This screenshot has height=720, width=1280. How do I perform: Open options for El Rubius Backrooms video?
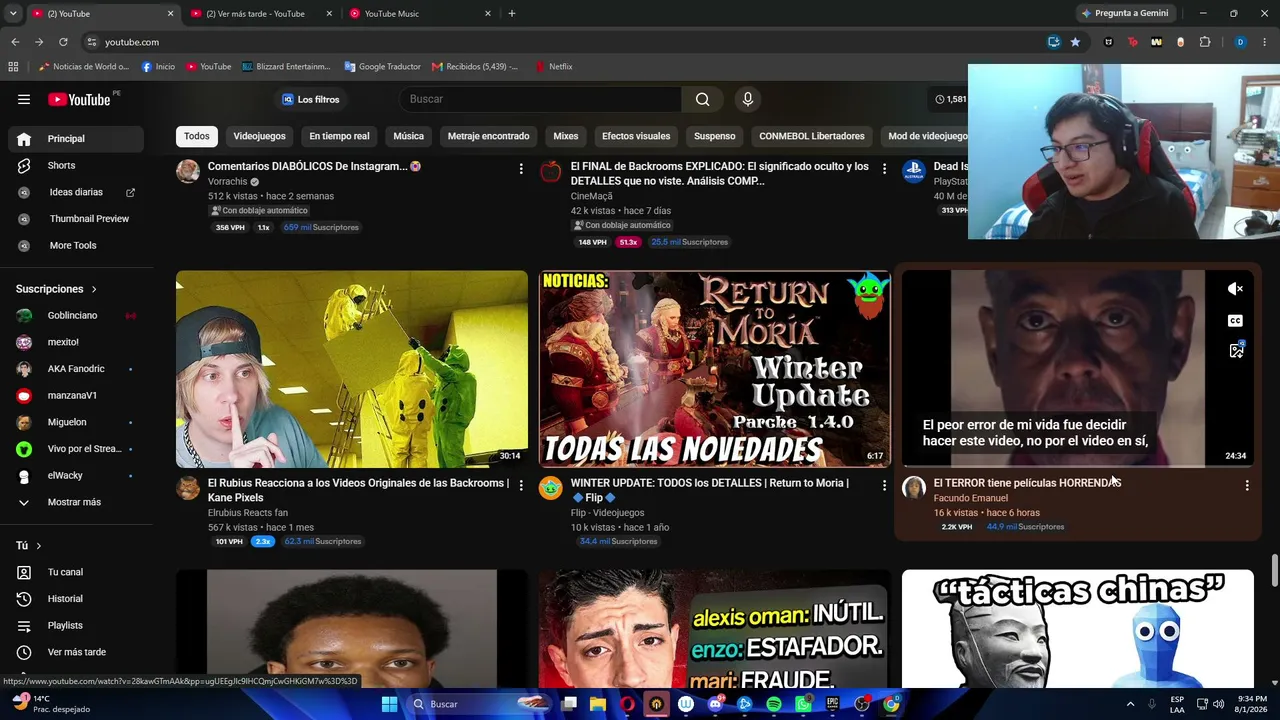coord(521,485)
